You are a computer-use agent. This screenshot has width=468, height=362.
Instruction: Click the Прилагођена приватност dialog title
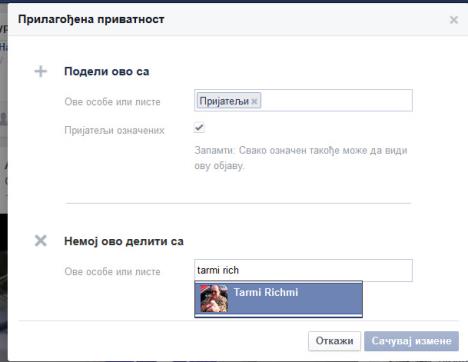(x=91, y=19)
